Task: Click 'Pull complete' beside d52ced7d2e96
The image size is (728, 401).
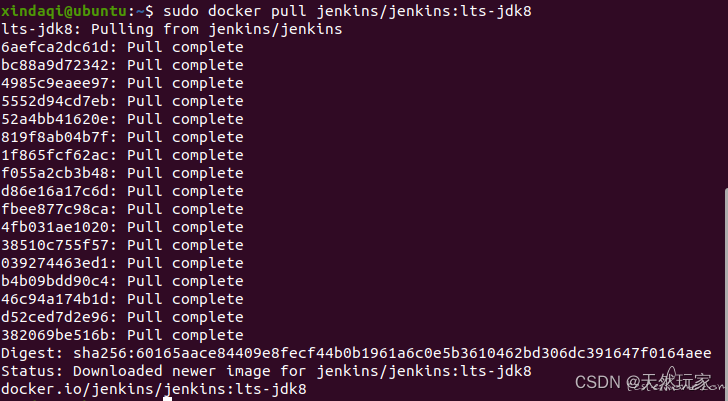Action: [185, 317]
